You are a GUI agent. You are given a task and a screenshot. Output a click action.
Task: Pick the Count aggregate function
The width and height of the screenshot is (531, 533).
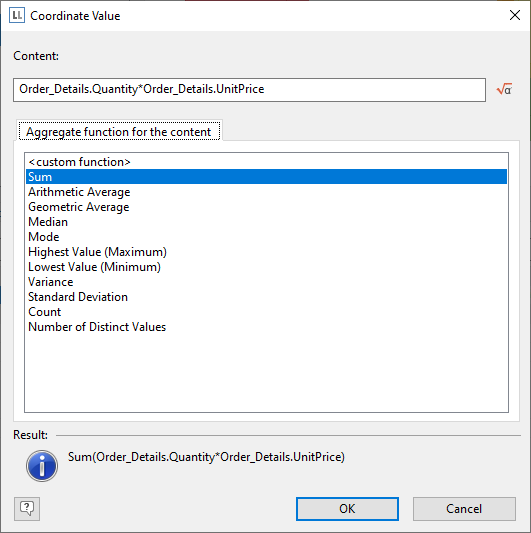(267, 312)
